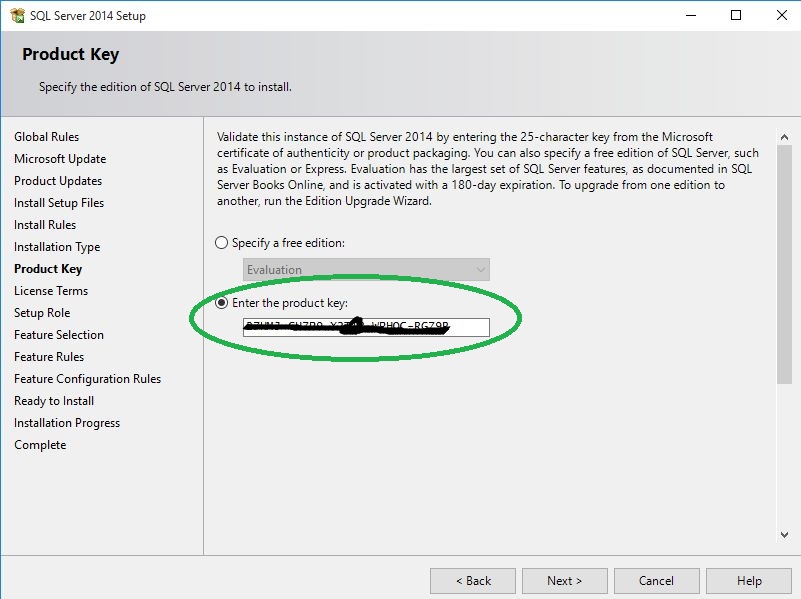Go back with the Back button
The width and height of the screenshot is (801, 599).
point(473,581)
